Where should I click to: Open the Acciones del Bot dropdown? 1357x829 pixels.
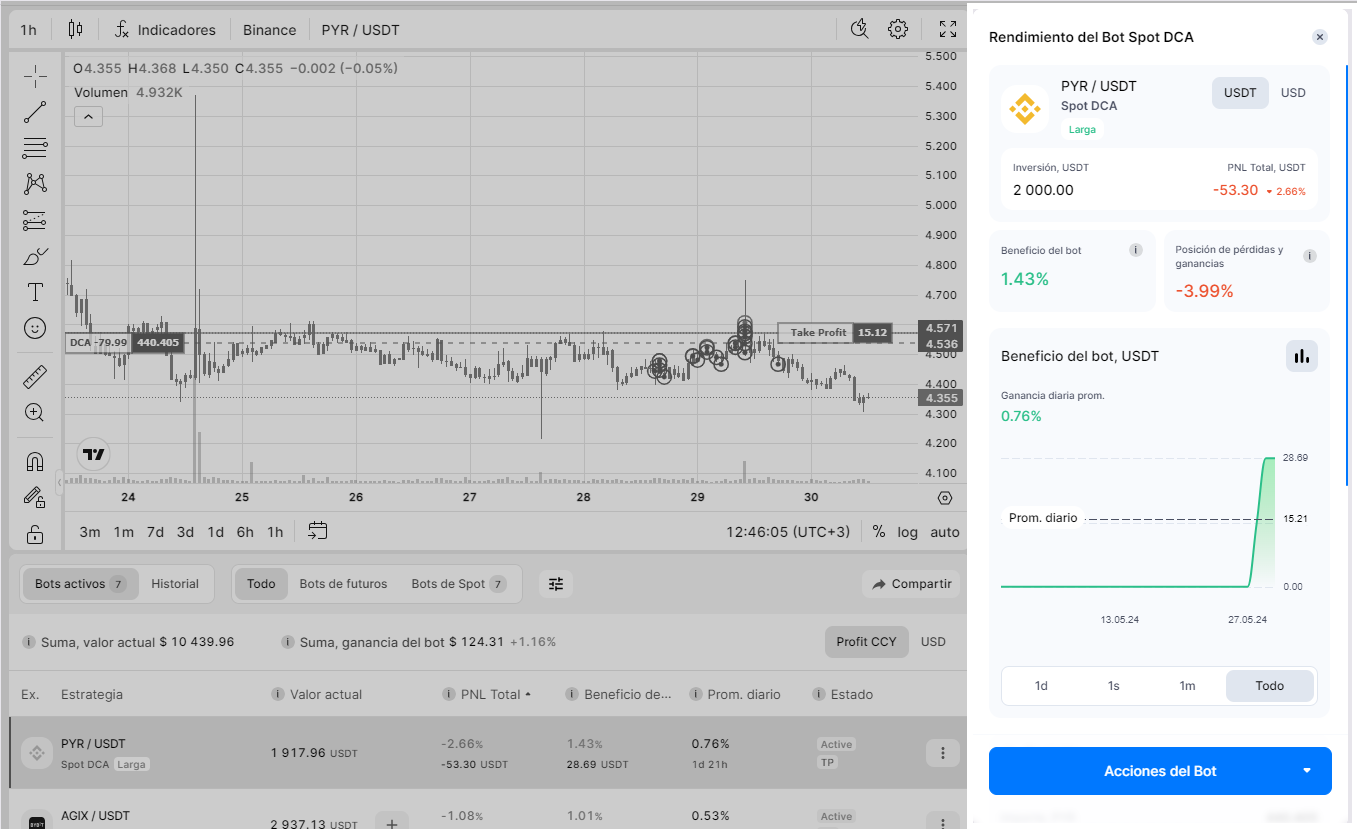(1160, 771)
